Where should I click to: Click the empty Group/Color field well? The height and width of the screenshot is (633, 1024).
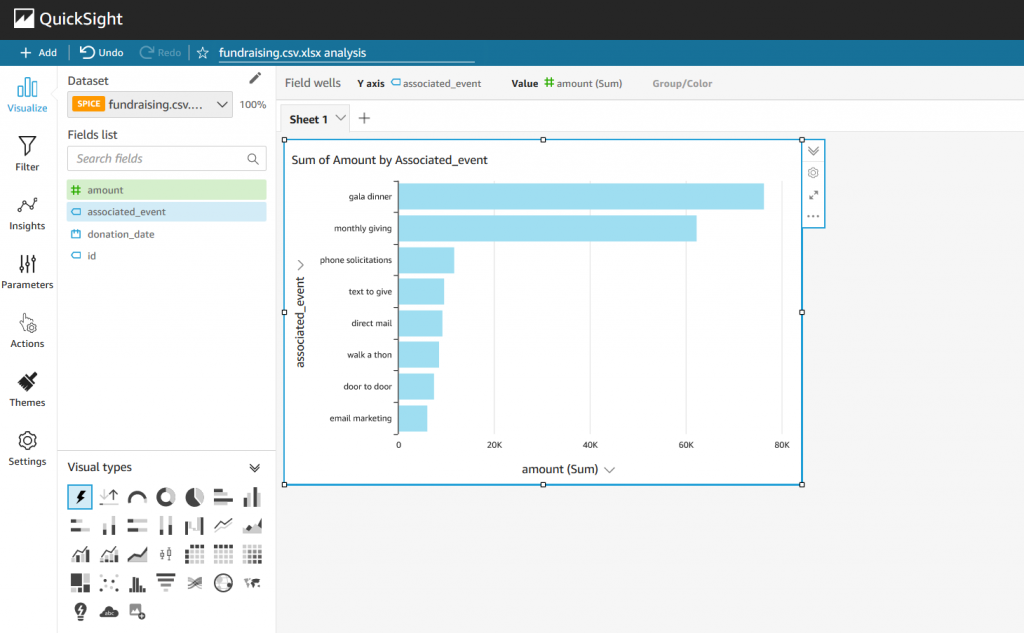(x=682, y=84)
